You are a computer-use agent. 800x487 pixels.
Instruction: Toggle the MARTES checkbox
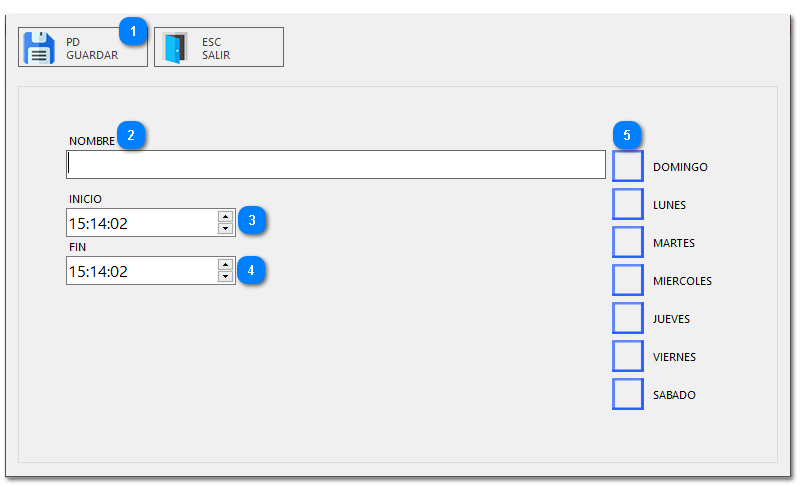tap(628, 242)
